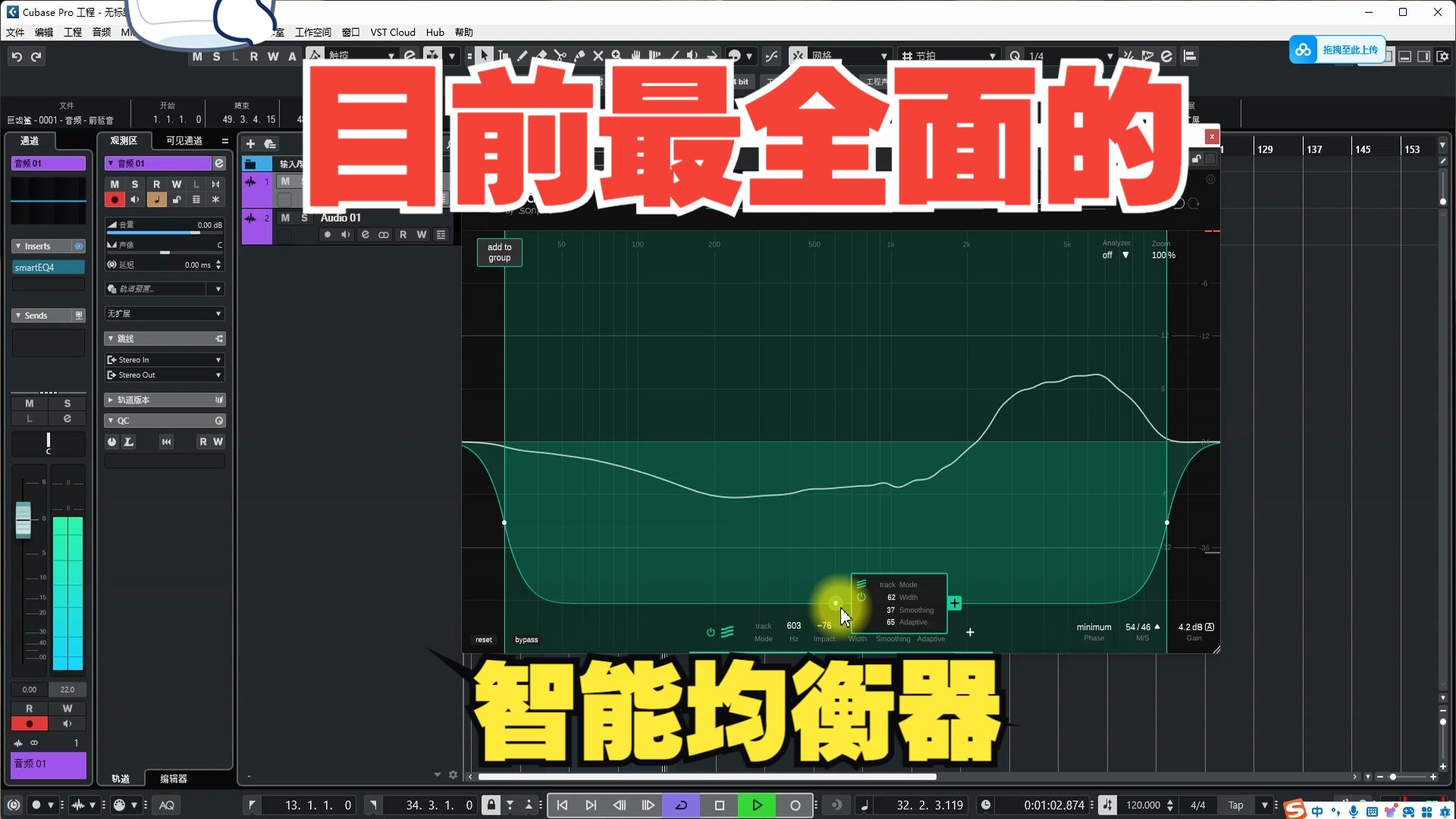Collapse the 跳线 routing section

tap(111, 339)
